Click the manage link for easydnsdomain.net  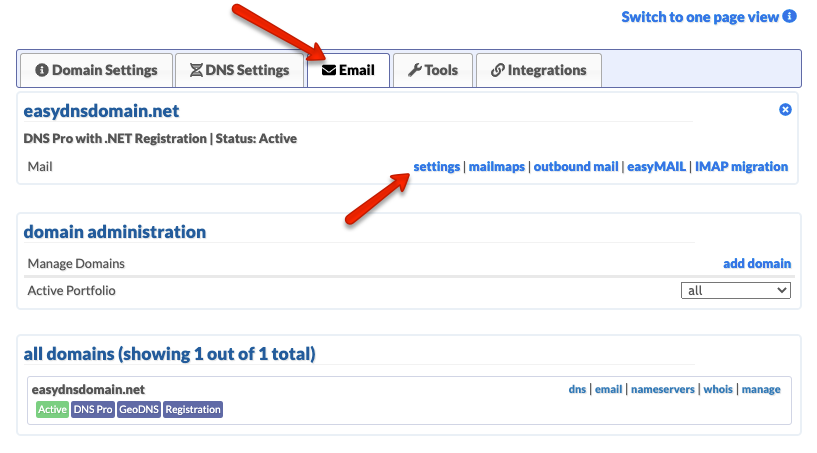click(x=761, y=389)
